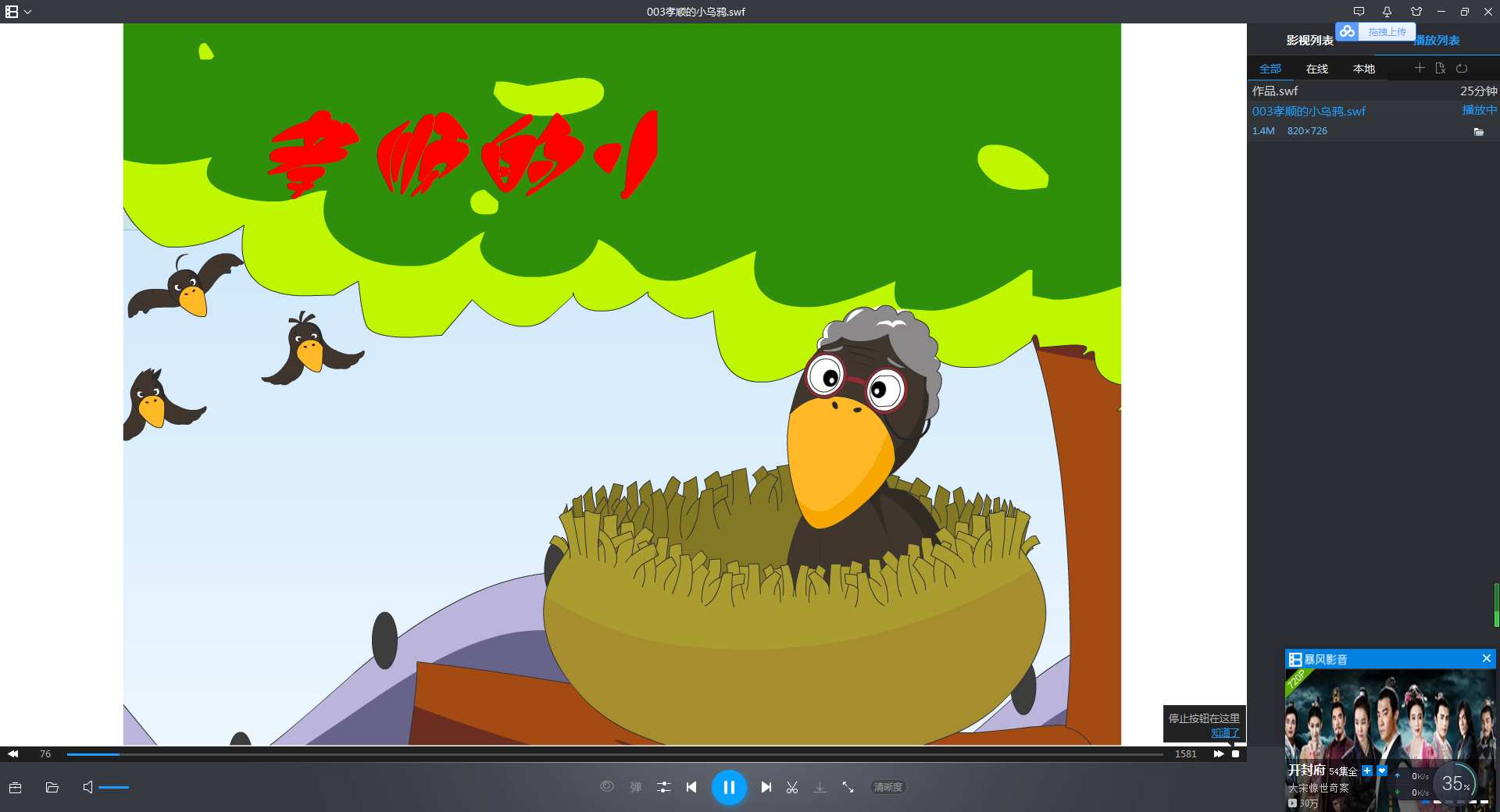Add 开封府 with the plus button

(x=1367, y=771)
